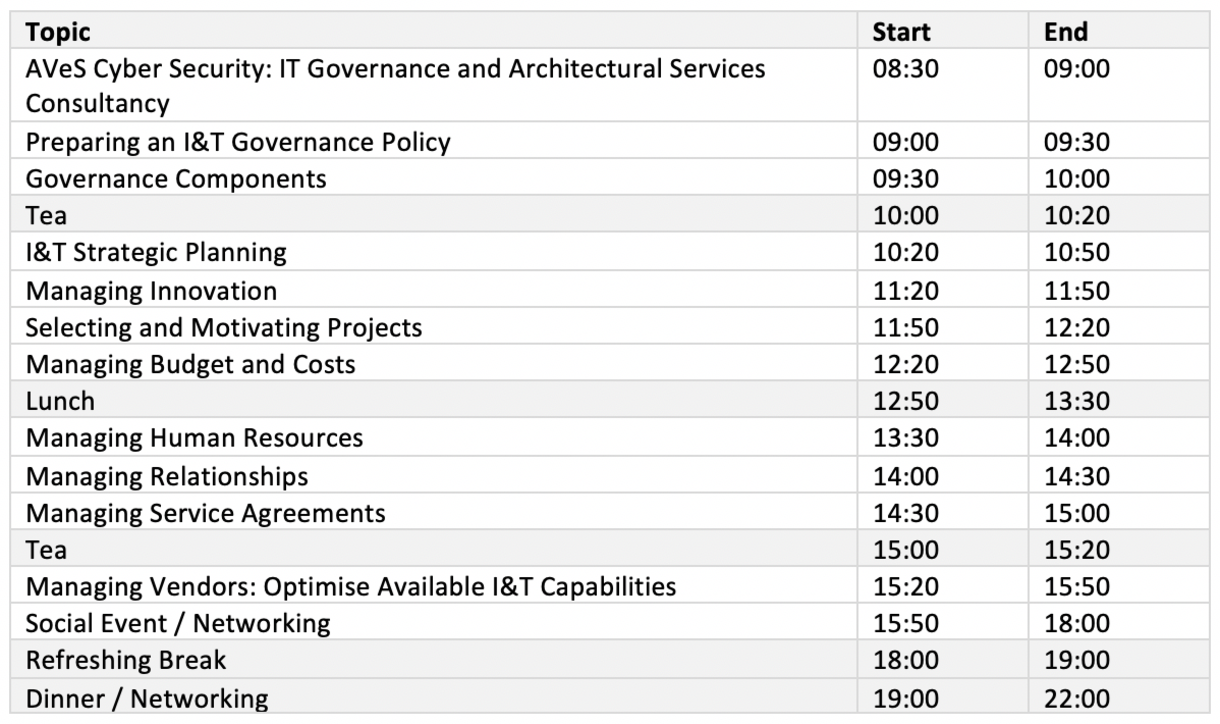Click Preparing an I&T Governance Policy
Viewport: 1220px width, 724px height.
coord(238,142)
